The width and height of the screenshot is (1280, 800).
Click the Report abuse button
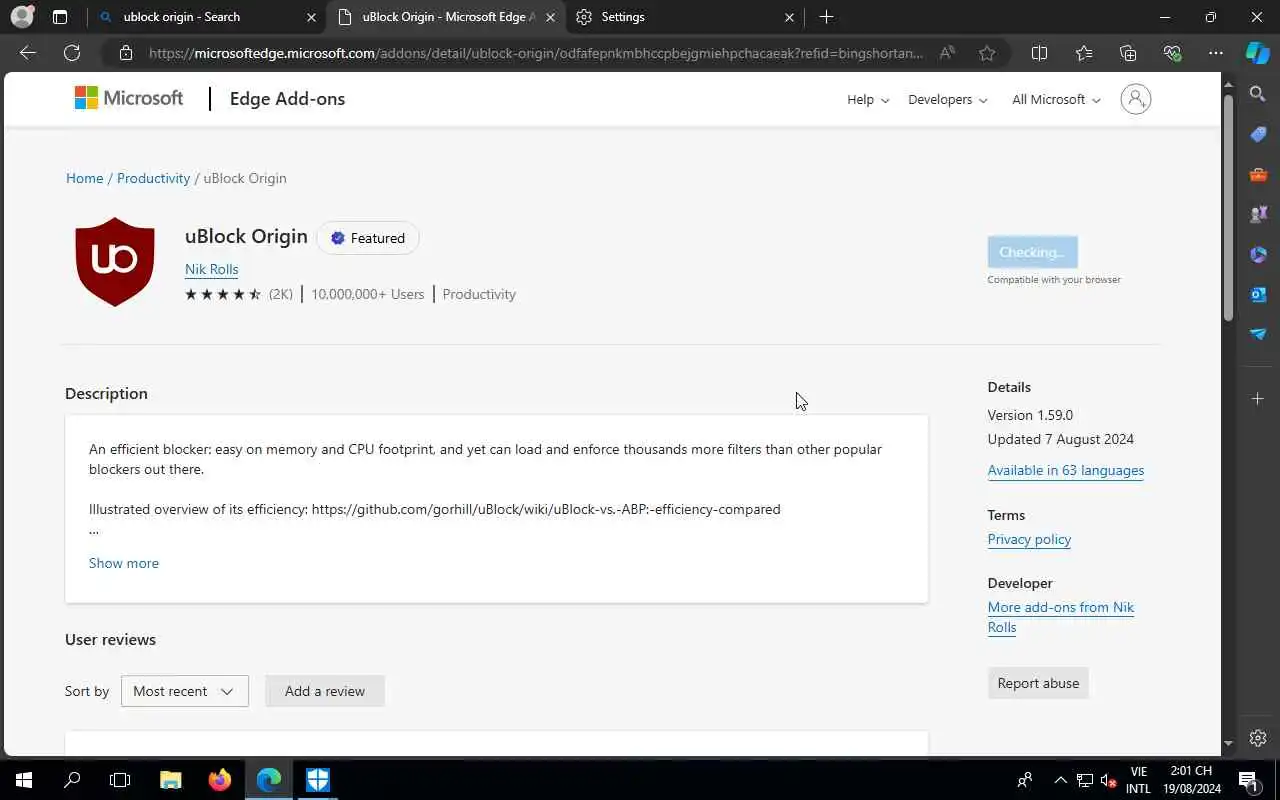click(1038, 683)
